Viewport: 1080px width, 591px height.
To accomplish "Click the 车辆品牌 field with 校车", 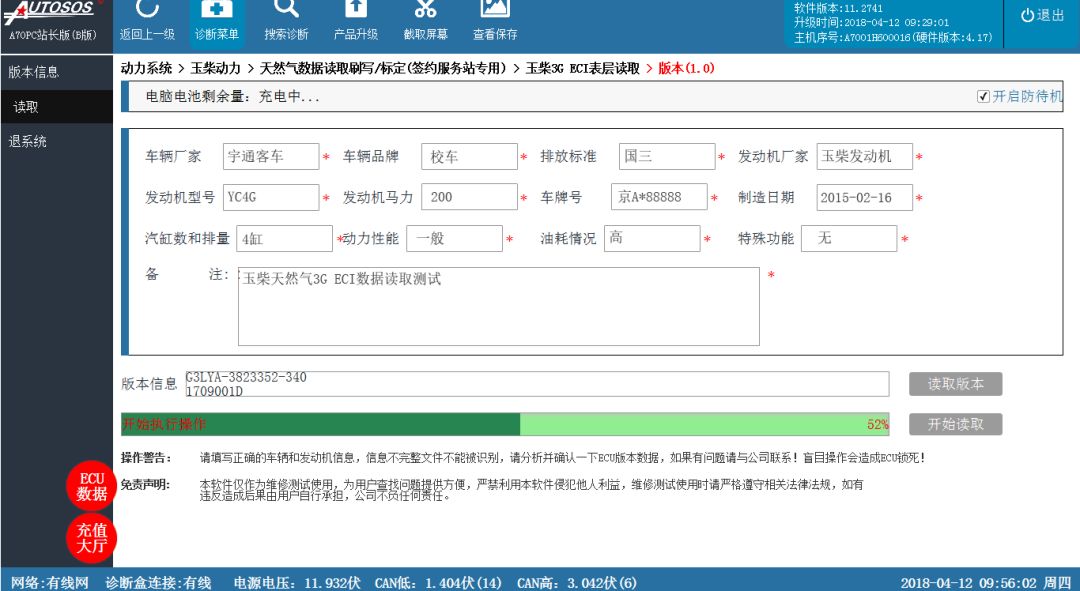I will point(469,156).
